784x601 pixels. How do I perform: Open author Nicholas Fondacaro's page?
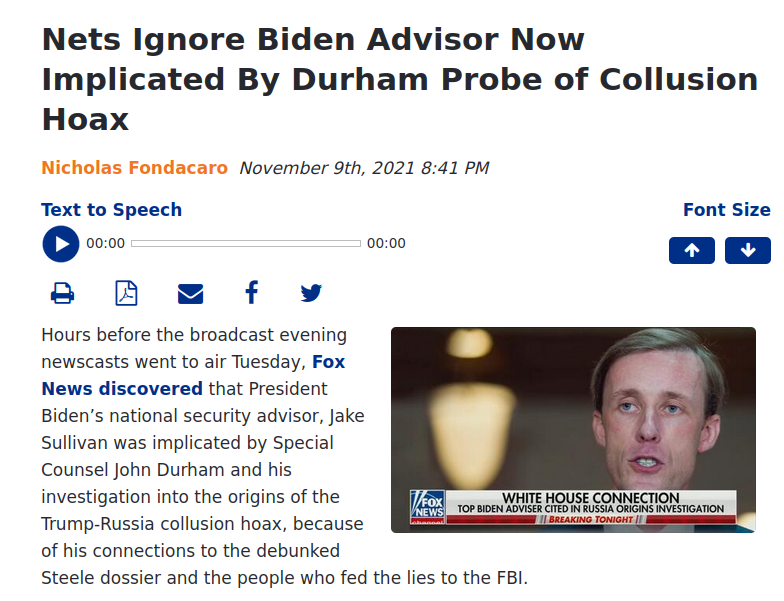(134, 168)
